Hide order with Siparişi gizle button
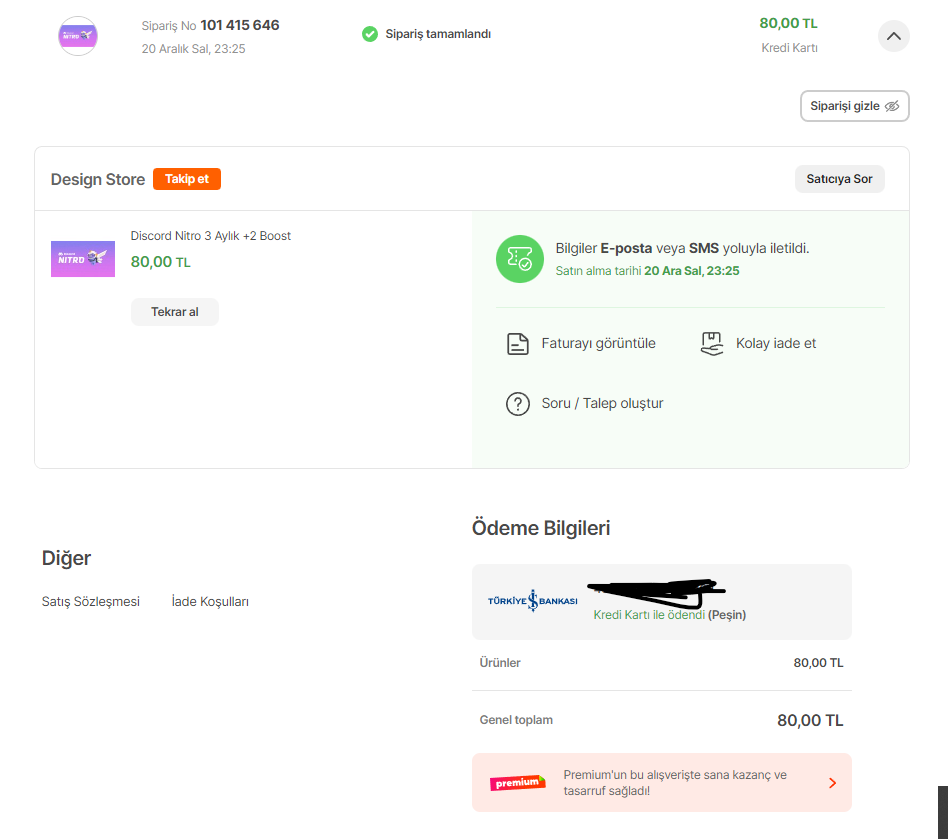This screenshot has height=839, width=948. pyautogui.click(x=854, y=106)
